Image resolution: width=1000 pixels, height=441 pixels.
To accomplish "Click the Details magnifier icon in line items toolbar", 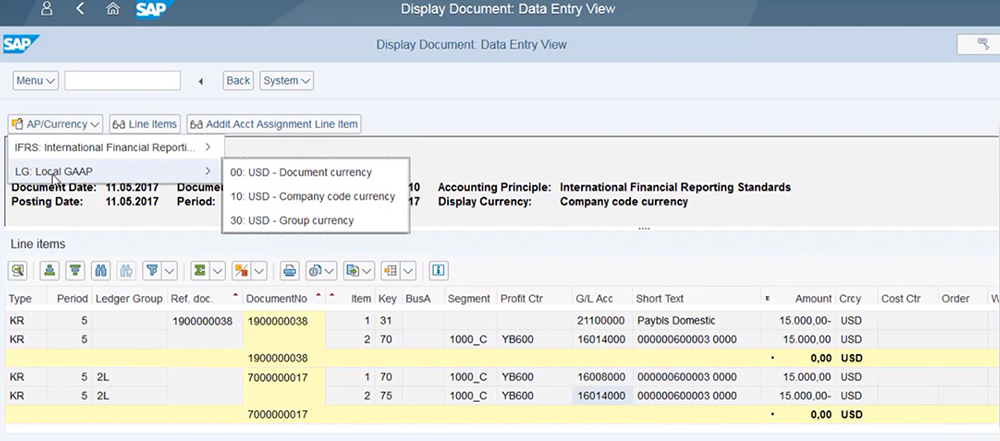I will point(18,270).
